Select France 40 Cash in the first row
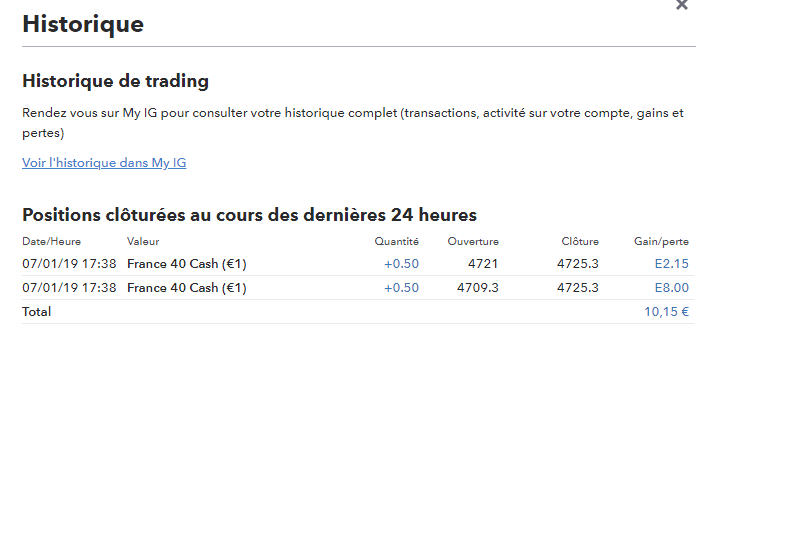 187,264
